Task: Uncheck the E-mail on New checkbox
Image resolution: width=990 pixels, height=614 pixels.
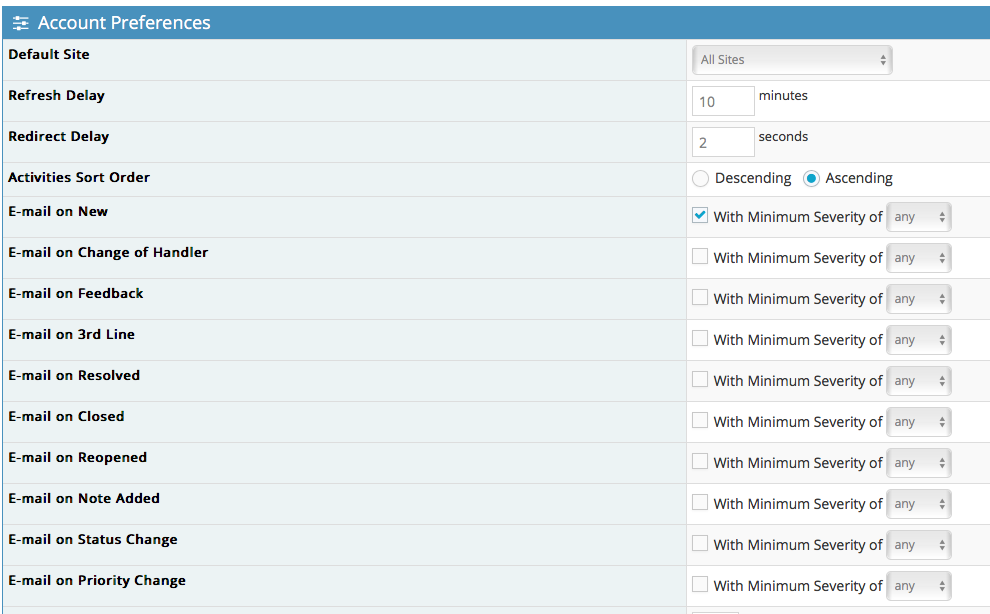Action: pyautogui.click(x=700, y=216)
